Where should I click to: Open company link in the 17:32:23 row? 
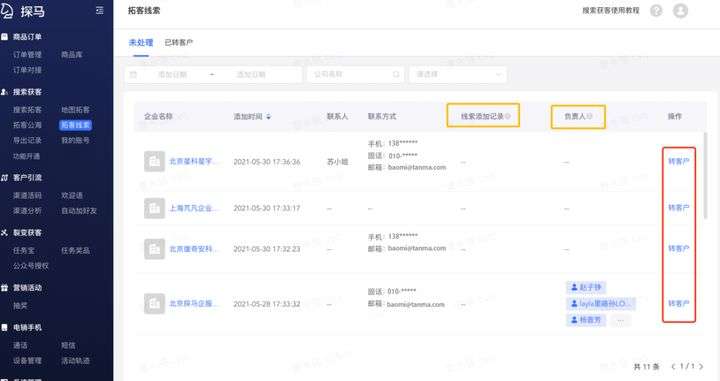pos(194,249)
